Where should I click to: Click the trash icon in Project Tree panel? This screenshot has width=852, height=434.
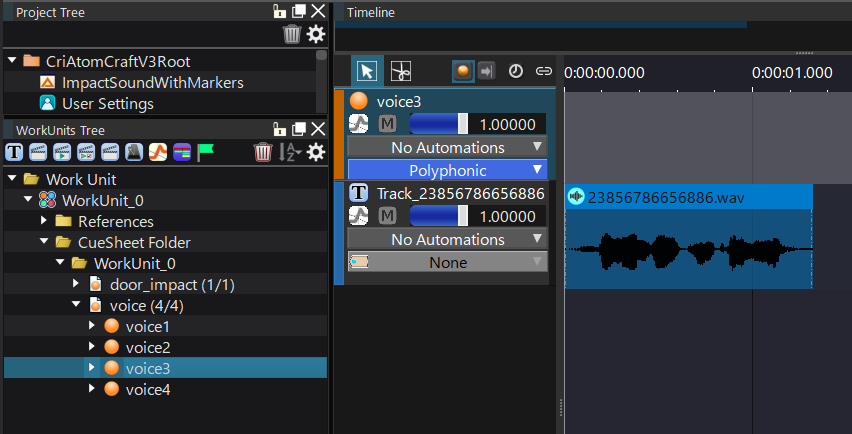click(292, 34)
